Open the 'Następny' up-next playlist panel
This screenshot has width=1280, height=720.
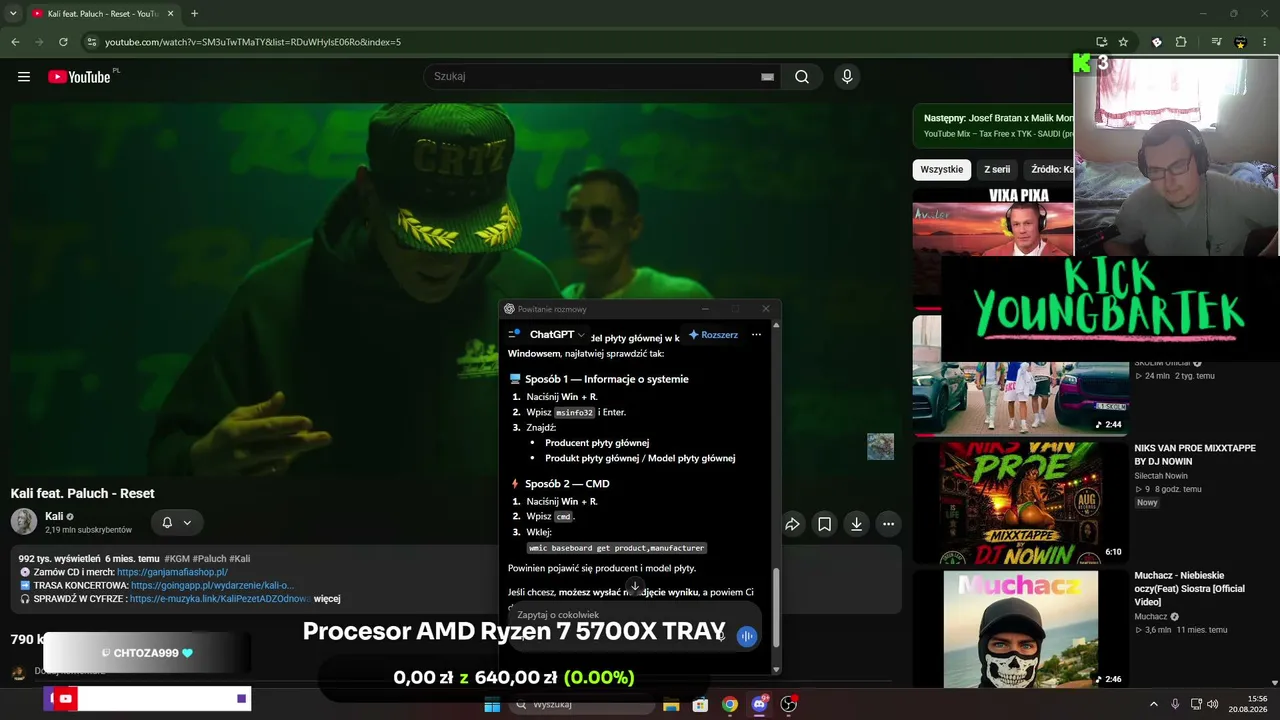coord(993,126)
